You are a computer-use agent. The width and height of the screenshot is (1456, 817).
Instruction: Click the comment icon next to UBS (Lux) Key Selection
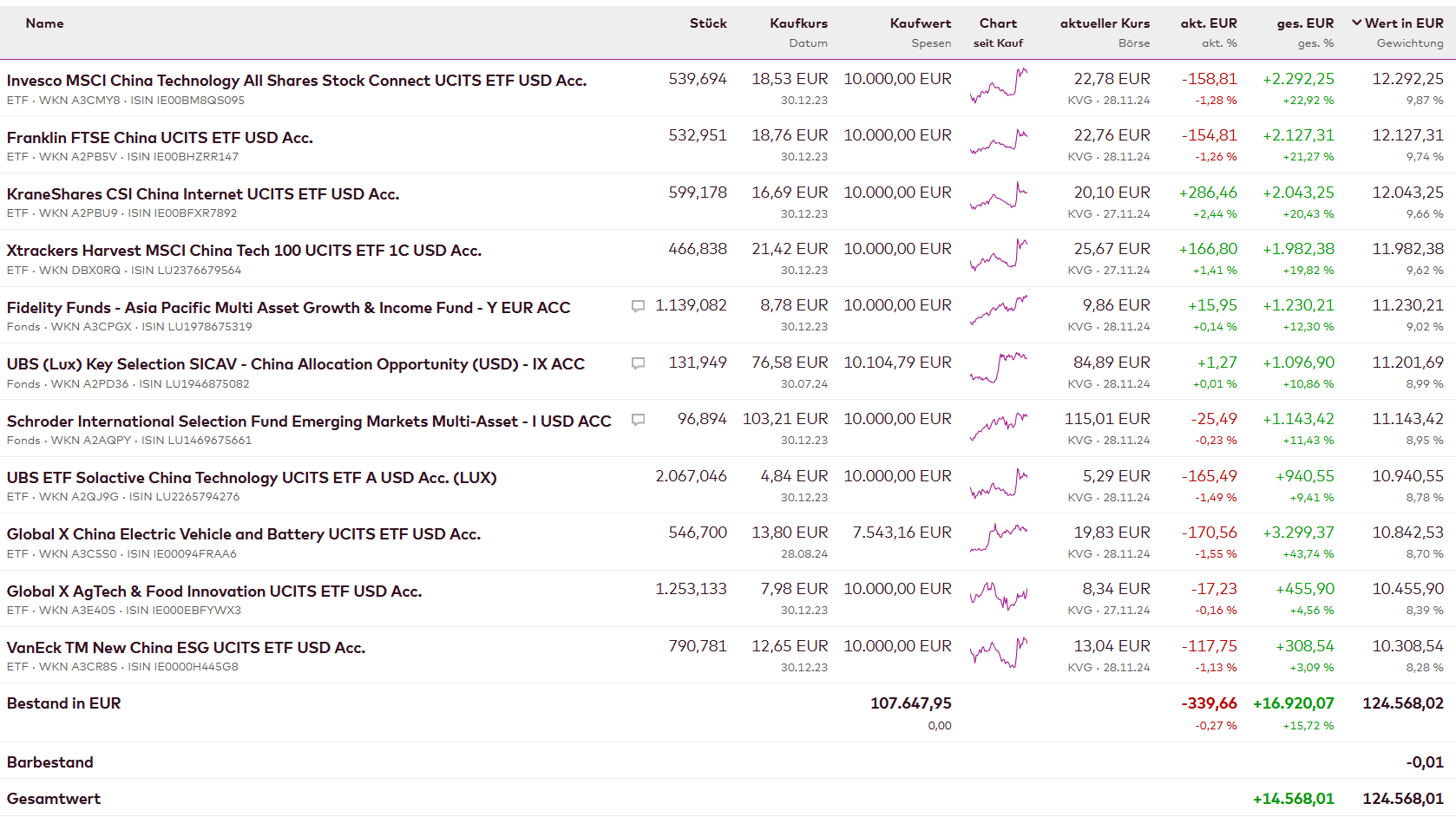pos(638,363)
